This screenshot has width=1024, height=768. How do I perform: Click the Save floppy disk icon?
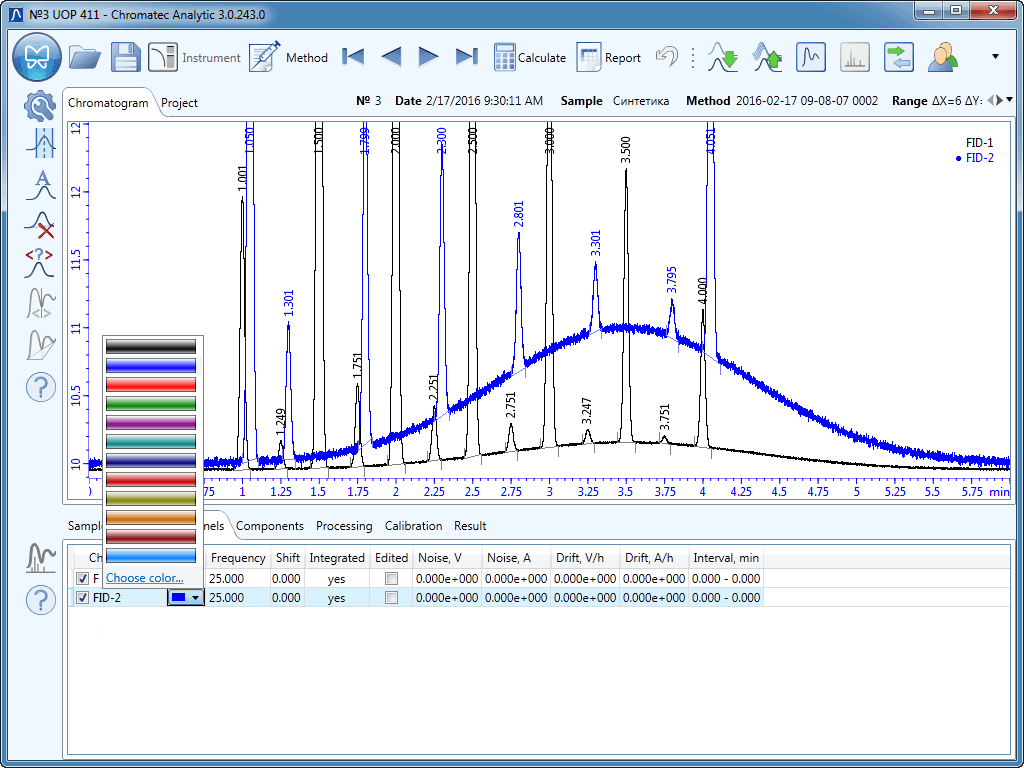coord(125,57)
